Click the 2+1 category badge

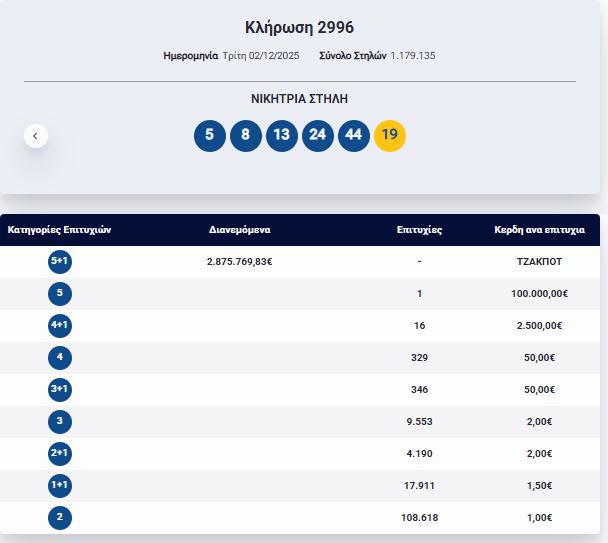(x=60, y=453)
